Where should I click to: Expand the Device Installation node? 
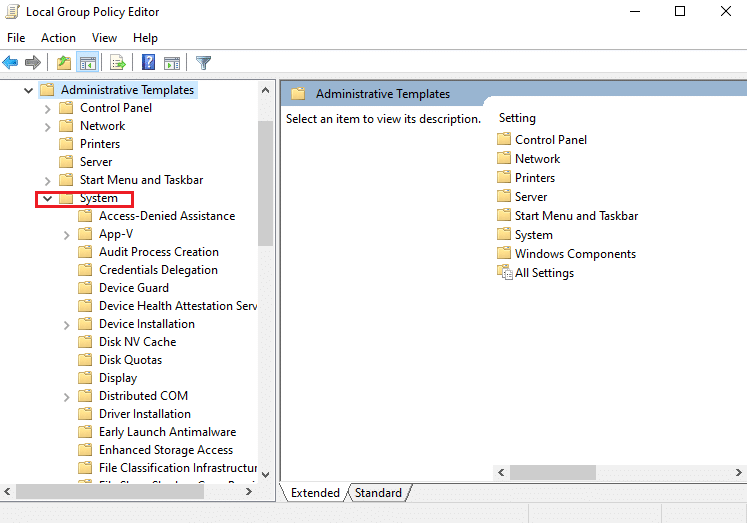66,325
